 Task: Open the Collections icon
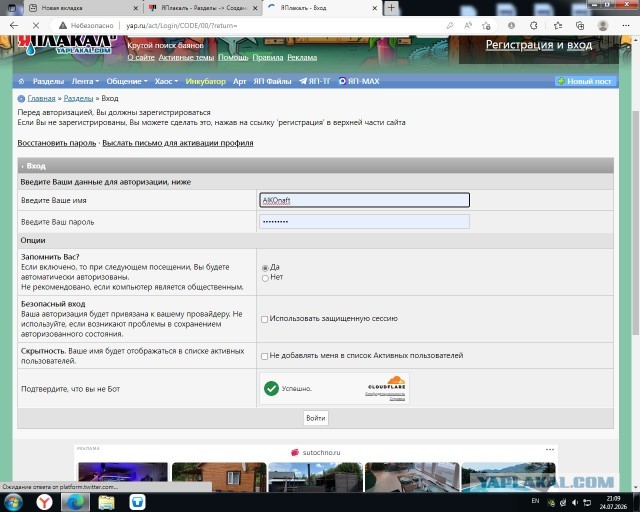click(x=580, y=25)
